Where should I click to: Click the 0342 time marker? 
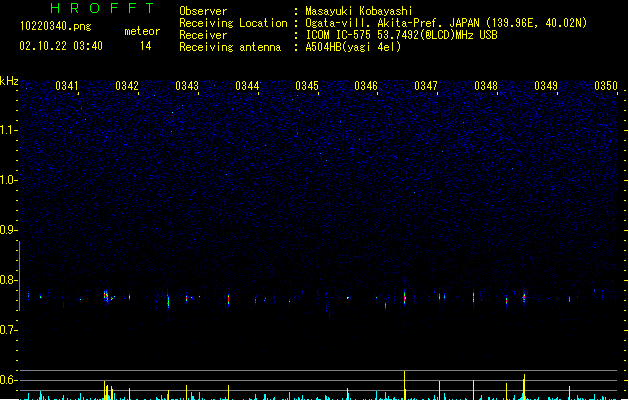pyautogui.click(x=127, y=86)
